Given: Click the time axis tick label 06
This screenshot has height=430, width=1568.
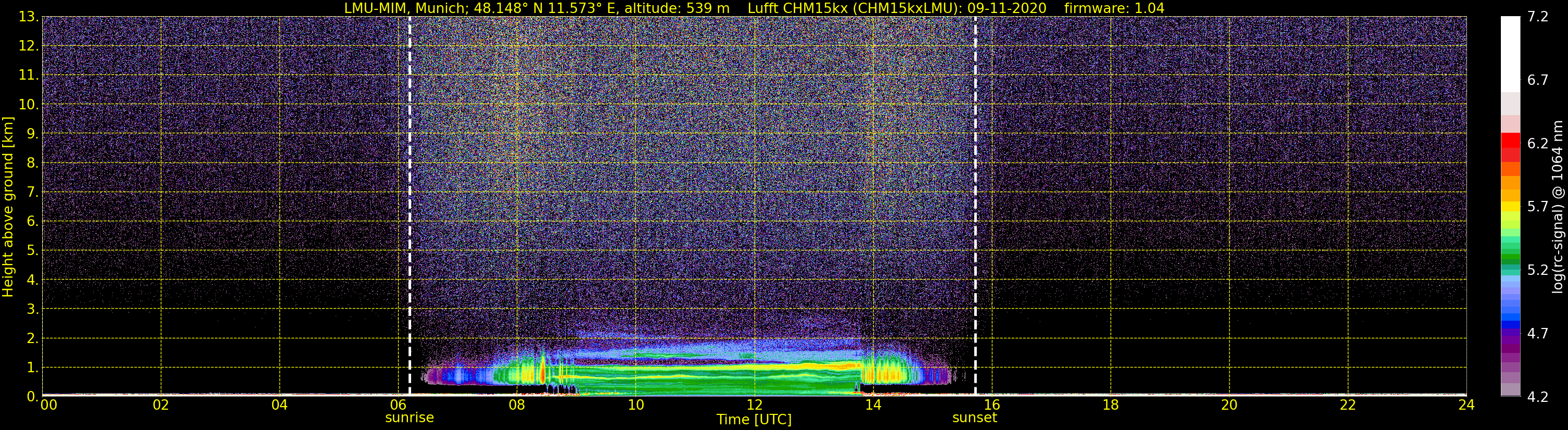Looking at the screenshot, I should point(398,405).
